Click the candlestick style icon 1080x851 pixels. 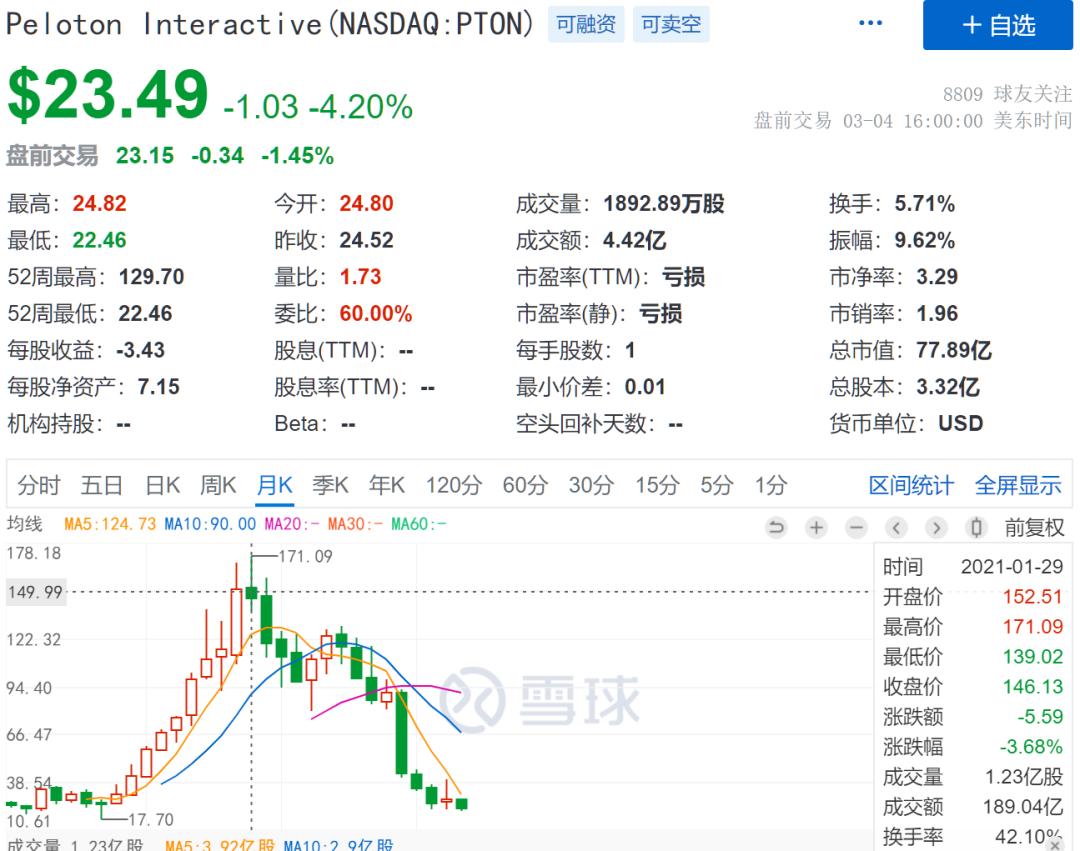[x=976, y=528]
